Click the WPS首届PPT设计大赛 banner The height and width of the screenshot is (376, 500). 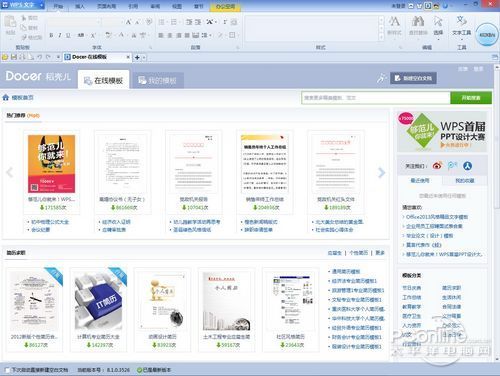pyautogui.click(x=442, y=132)
